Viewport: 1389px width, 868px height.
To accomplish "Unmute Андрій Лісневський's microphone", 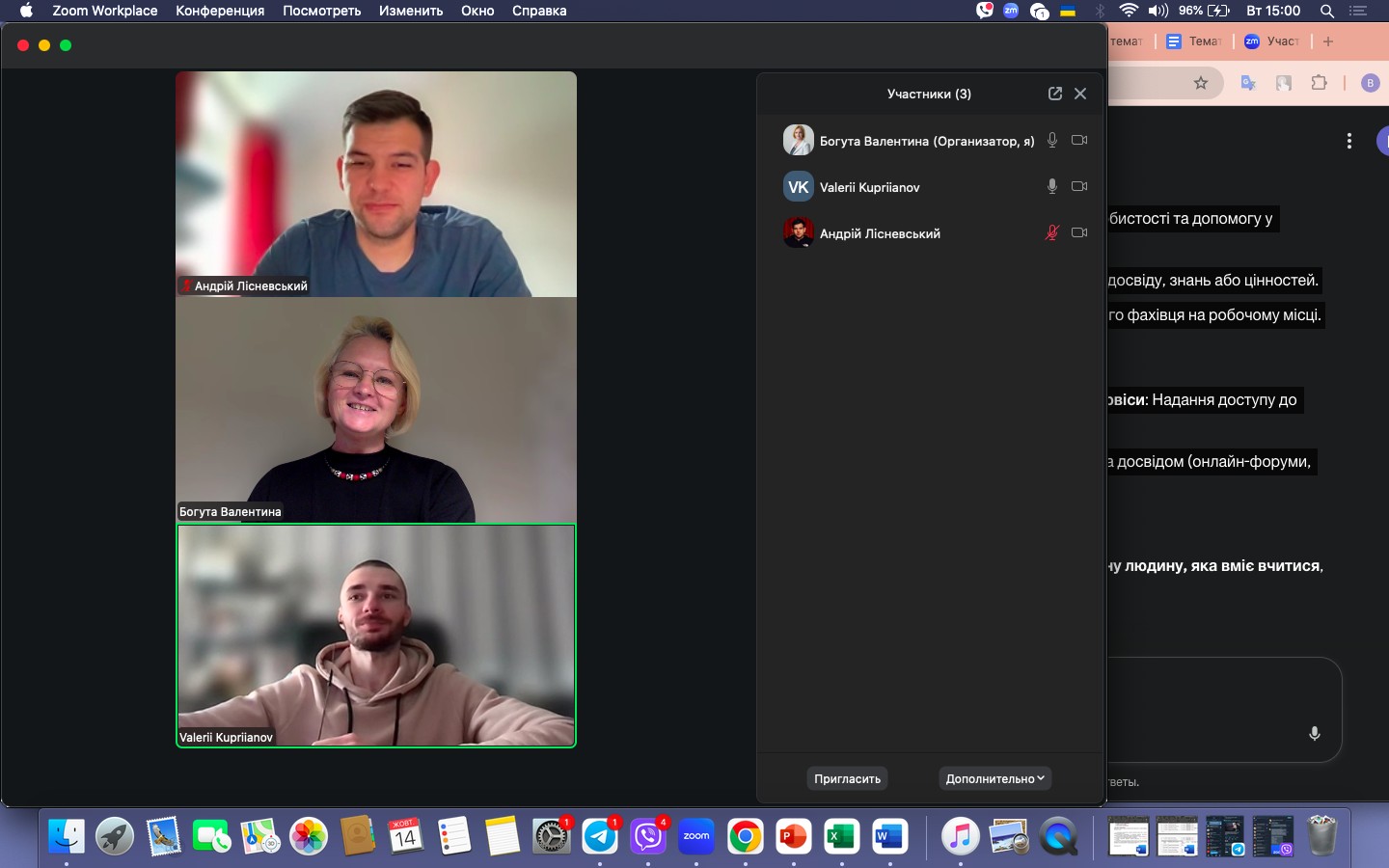I will pyautogui.click(x=1052, y=232).
